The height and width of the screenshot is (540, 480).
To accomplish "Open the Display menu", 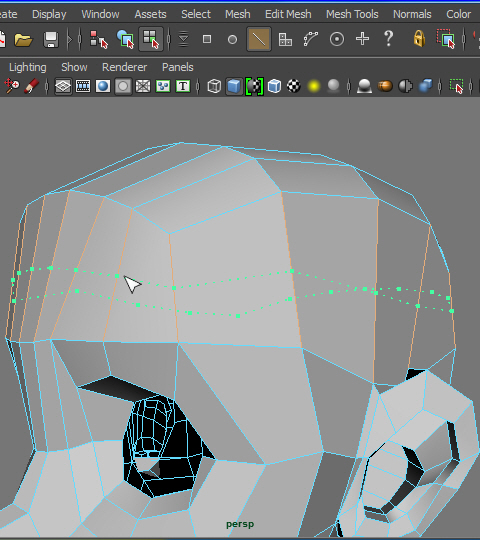I will (x=49, y=14).
